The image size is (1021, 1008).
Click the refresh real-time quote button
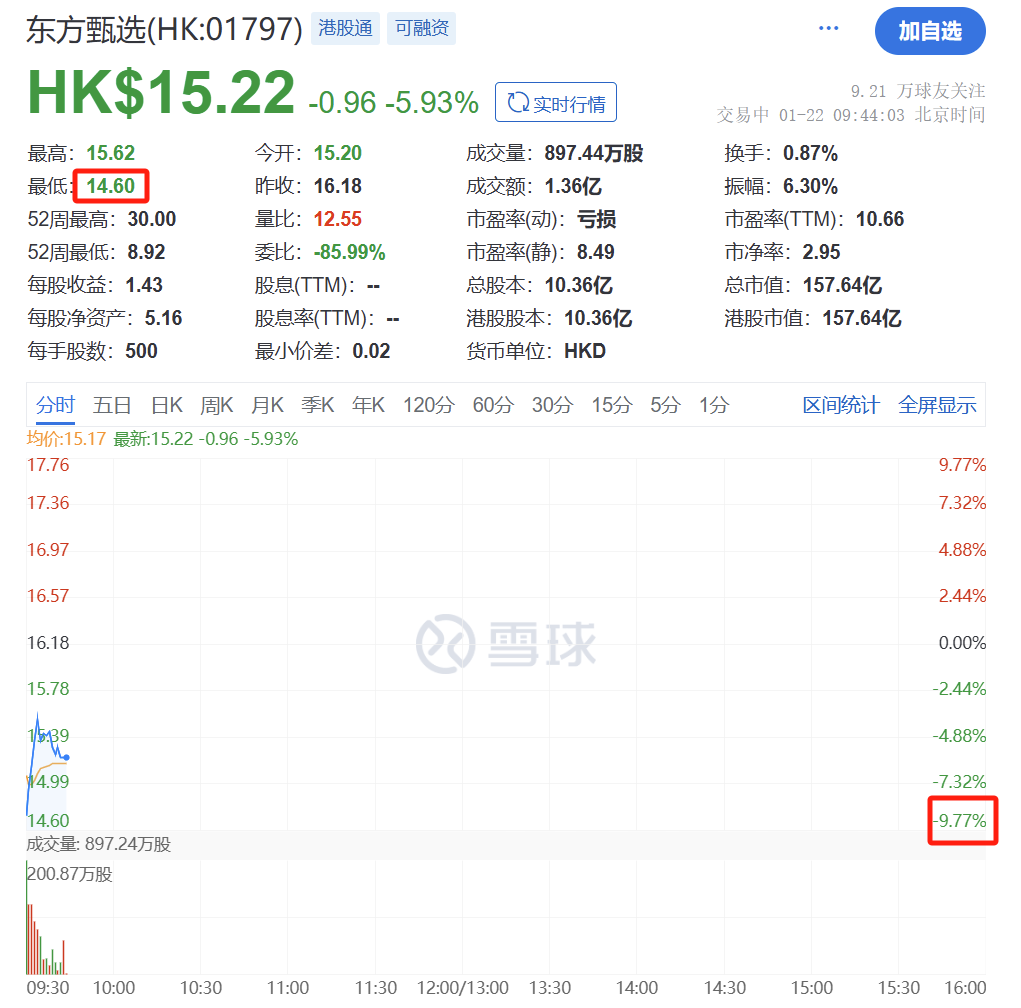pos(556,103)
